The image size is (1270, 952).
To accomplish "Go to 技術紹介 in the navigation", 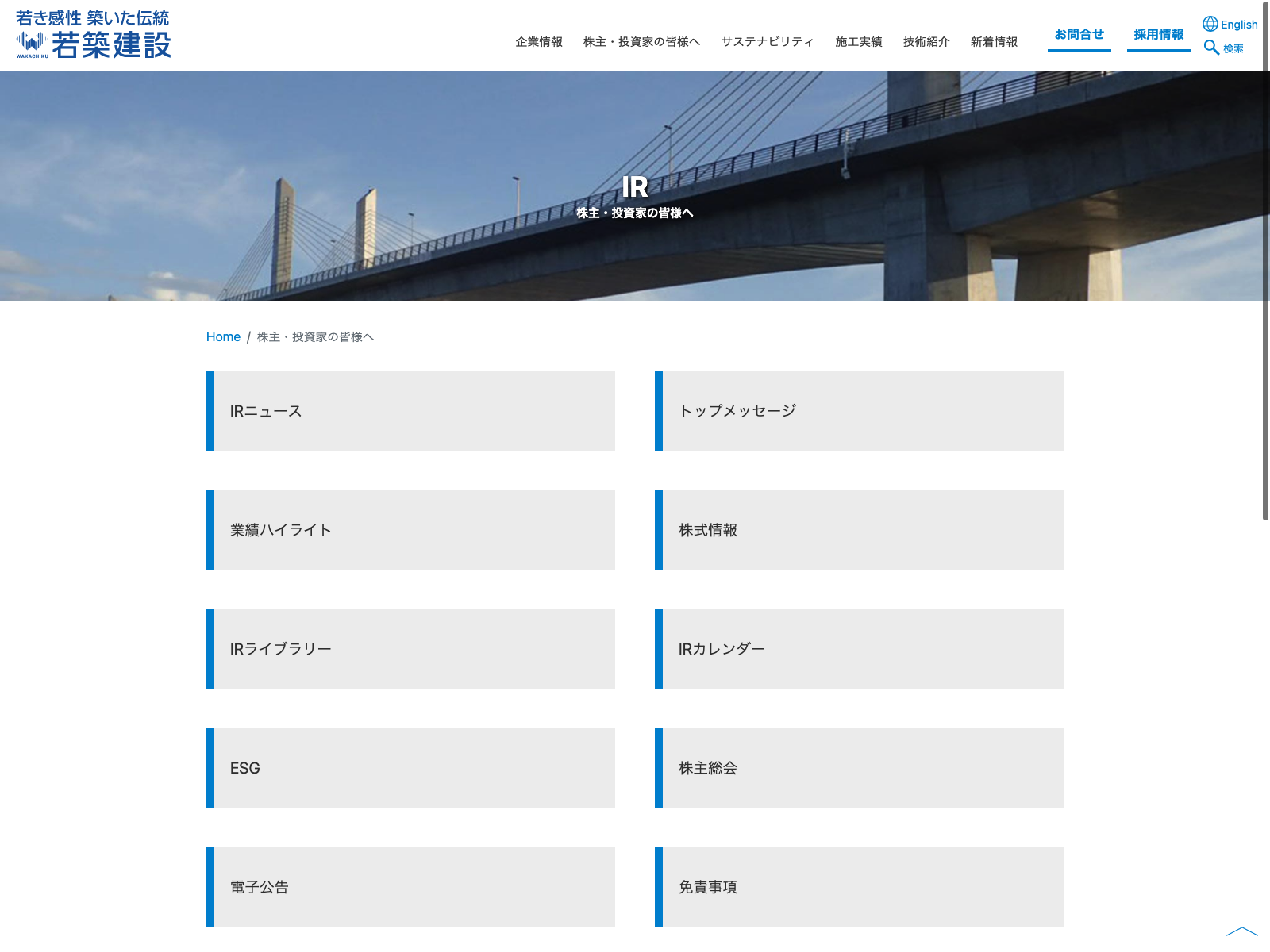I will point(926,42).
